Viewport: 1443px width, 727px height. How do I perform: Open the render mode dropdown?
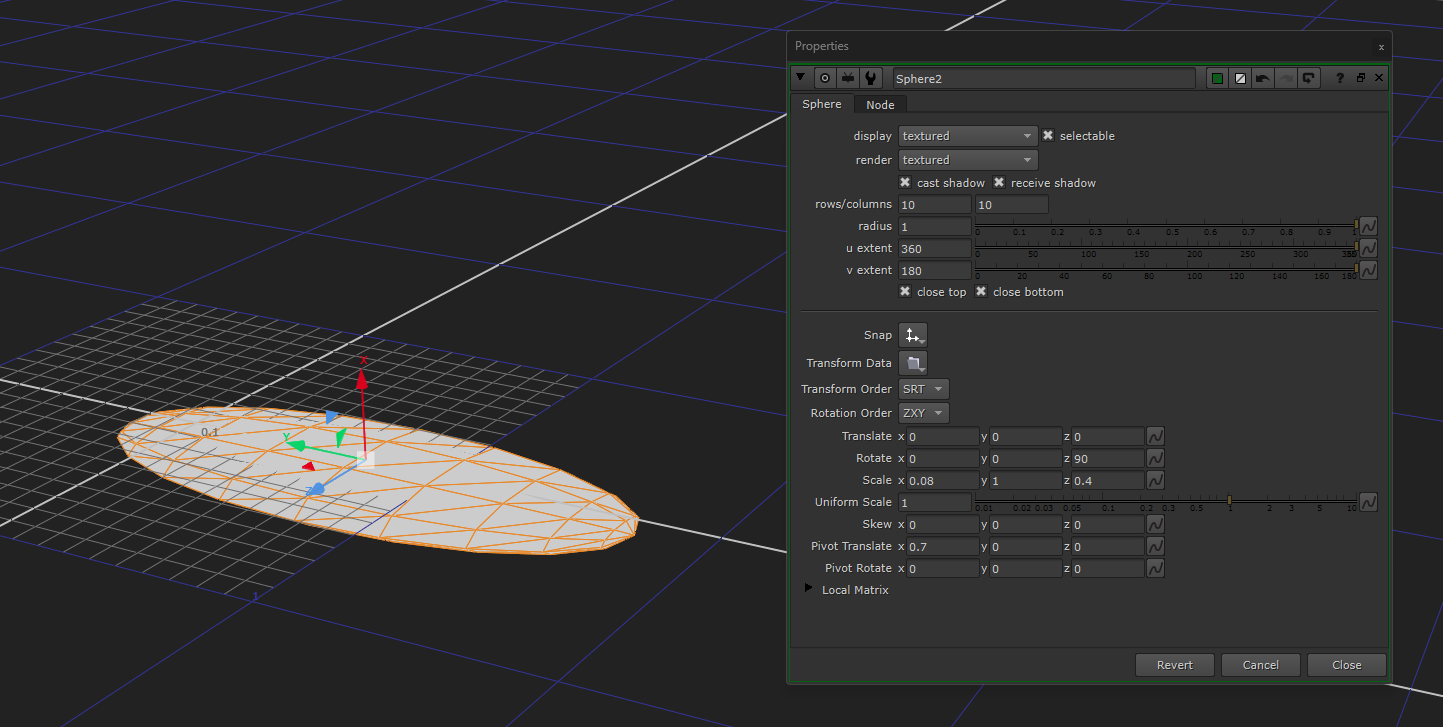968,160
